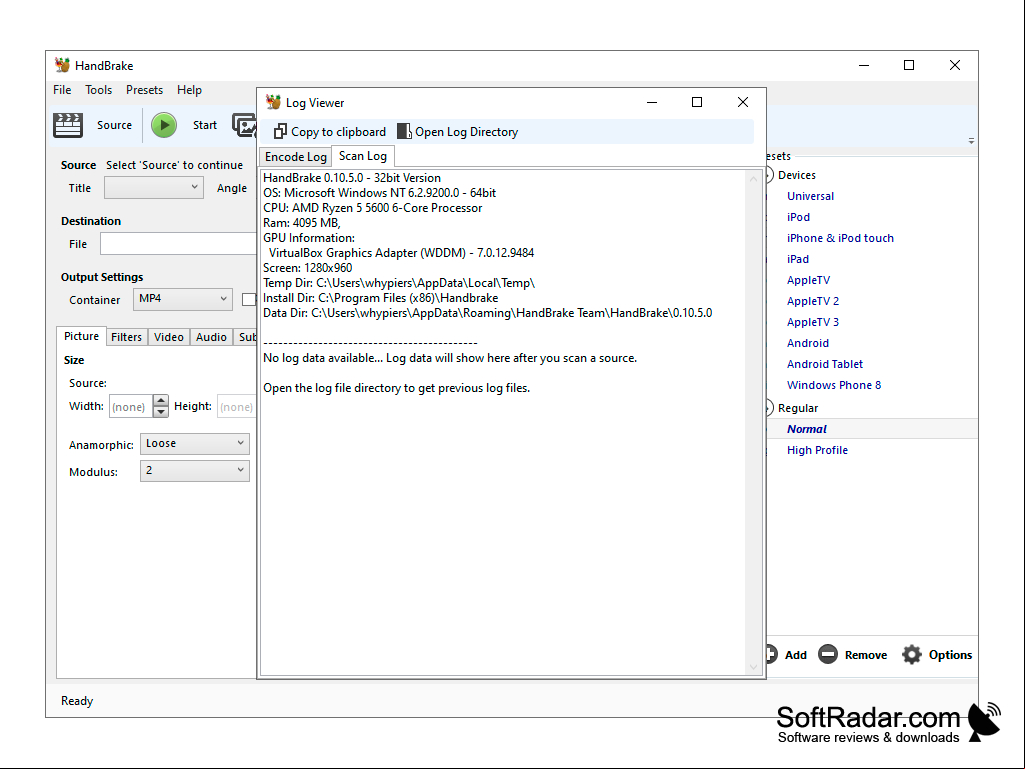This screenshot has width=1025, height=769.
Task: Click the Copy to clipboard label
Action: coord(338,131)
